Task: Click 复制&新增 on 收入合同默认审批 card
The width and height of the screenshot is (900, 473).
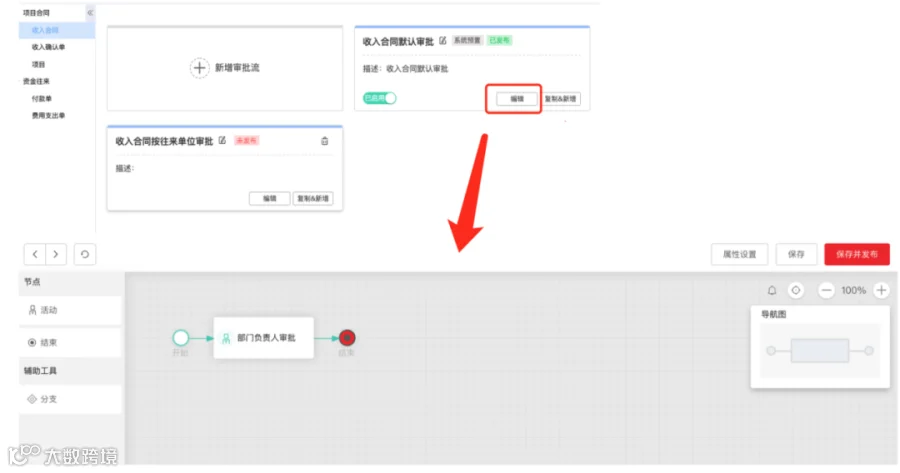Action: (560, 99)
